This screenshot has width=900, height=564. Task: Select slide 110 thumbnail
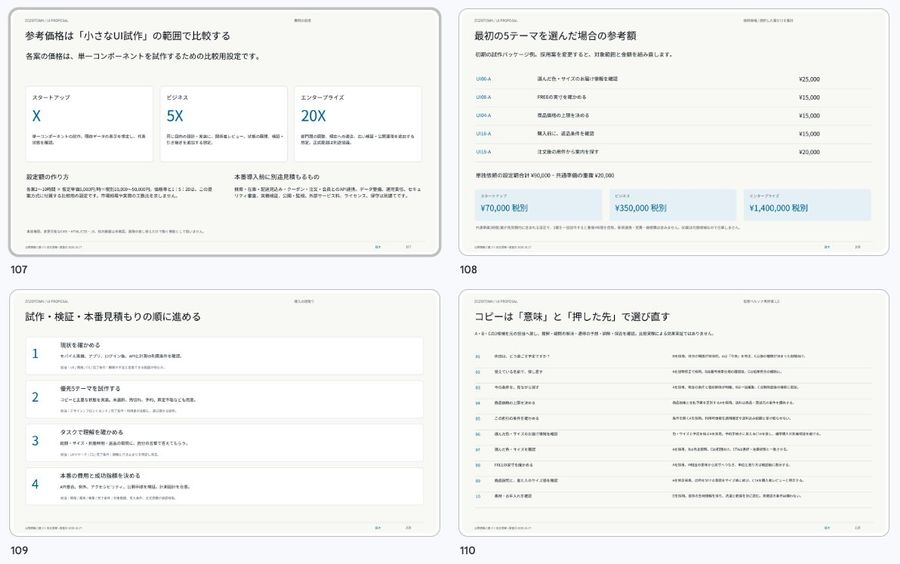[674, 413]
